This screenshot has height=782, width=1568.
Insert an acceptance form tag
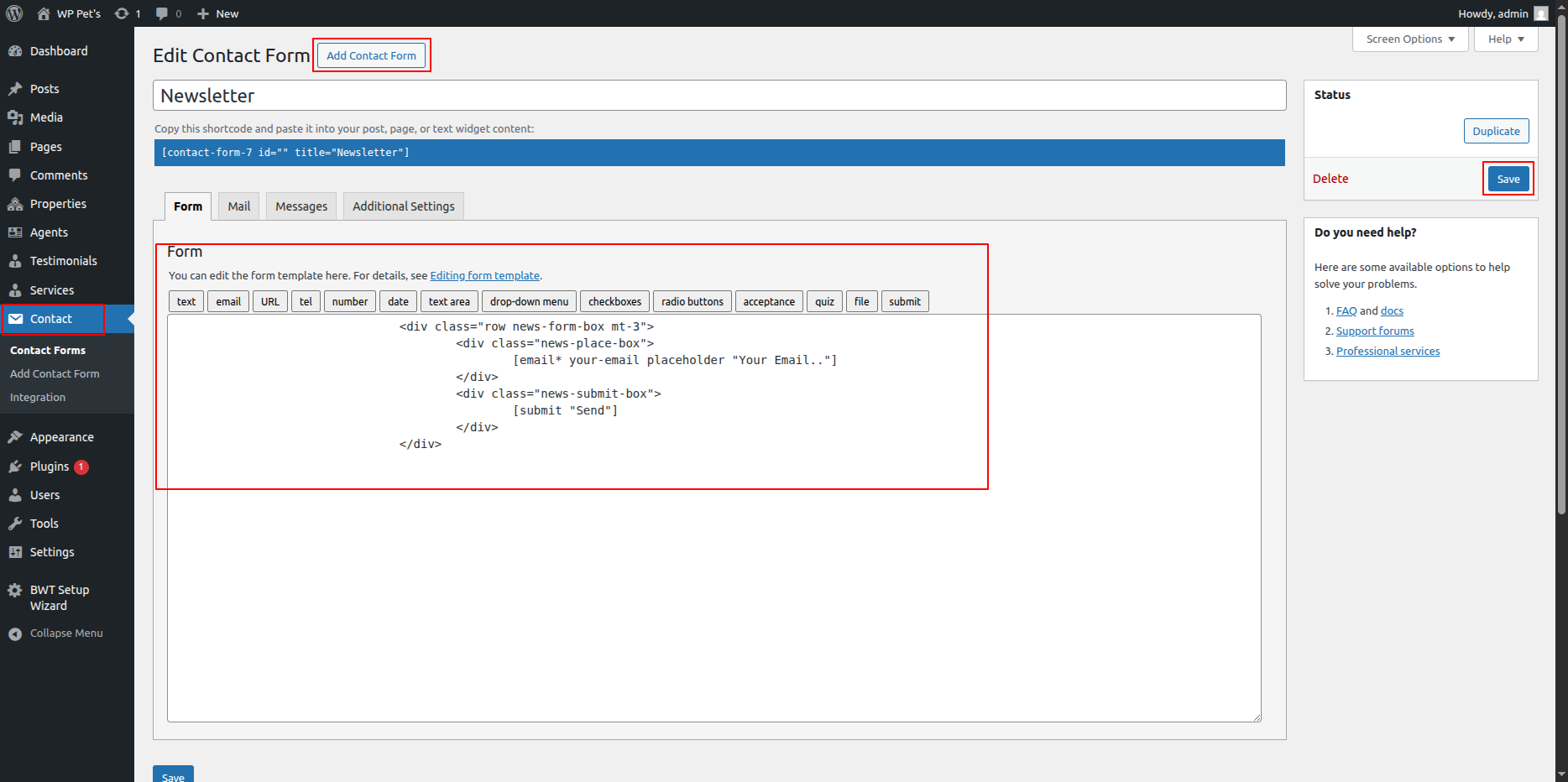(x=768, y=302)
